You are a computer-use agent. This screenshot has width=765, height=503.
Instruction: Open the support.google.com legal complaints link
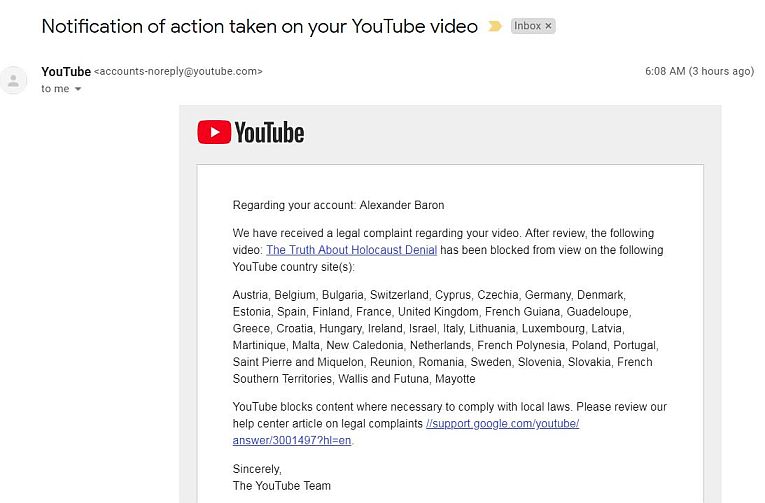pos(502,424)
